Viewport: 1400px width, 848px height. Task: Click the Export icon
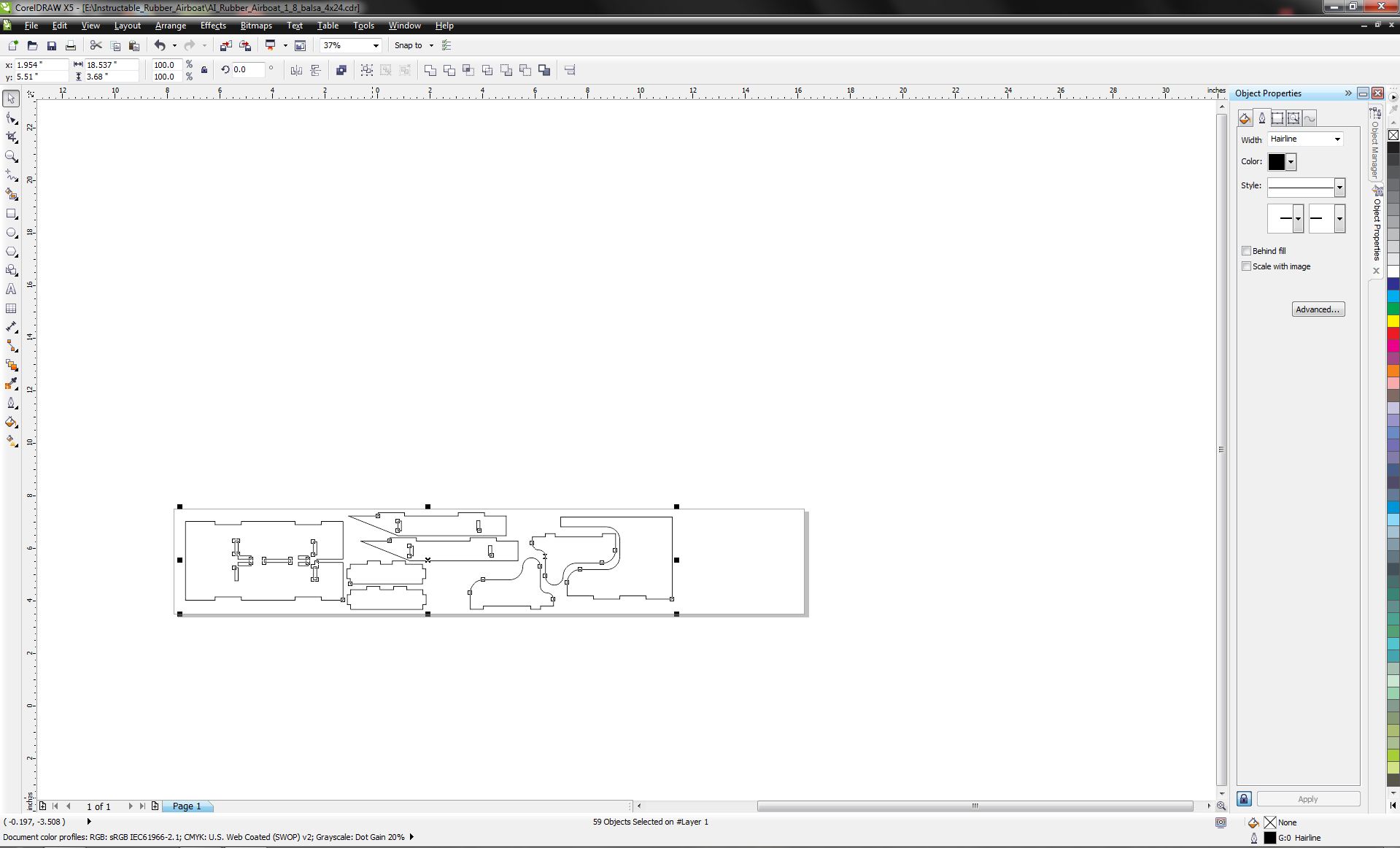[245, 45]
